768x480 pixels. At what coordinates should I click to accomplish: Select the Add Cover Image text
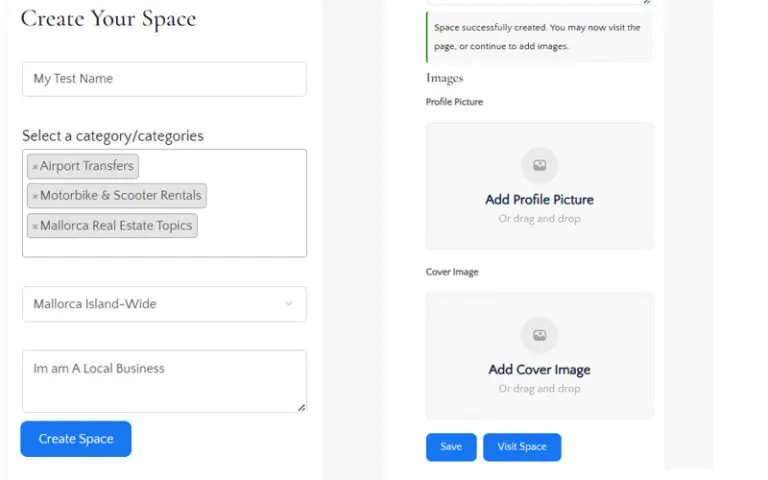[539, 369]
